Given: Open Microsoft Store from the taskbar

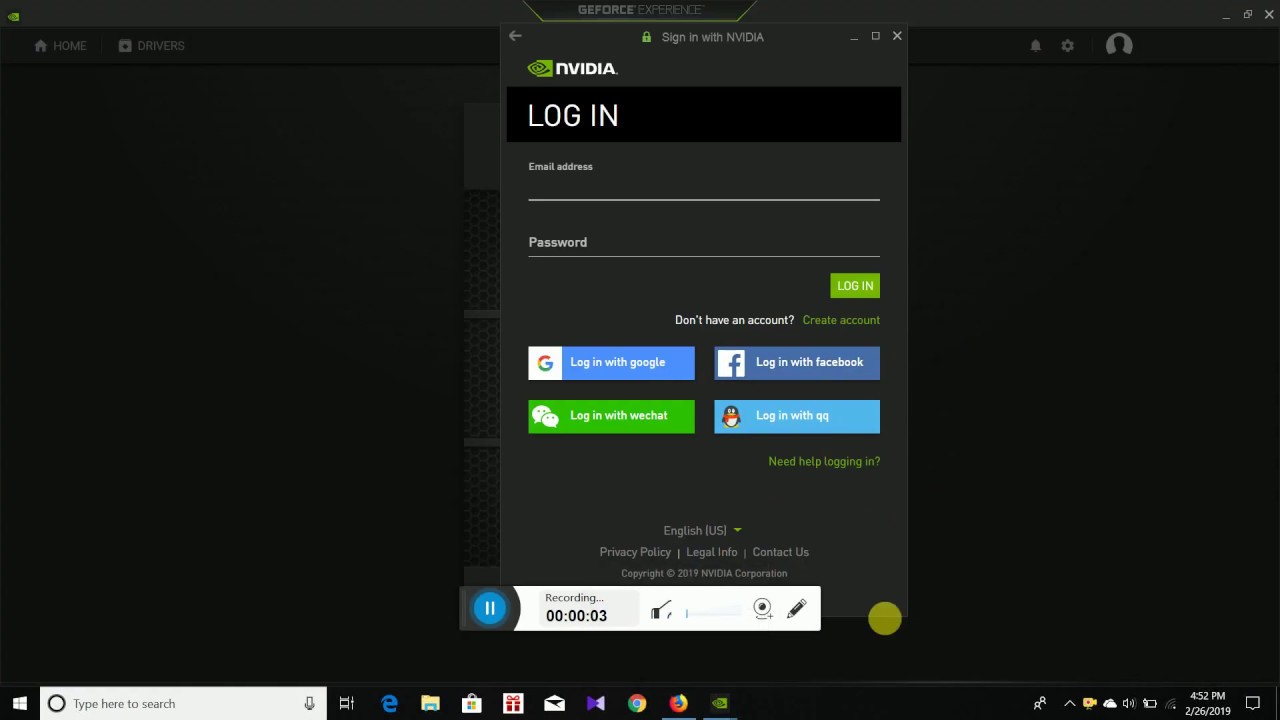Looking at the screenshot, I should pos(472,704).
